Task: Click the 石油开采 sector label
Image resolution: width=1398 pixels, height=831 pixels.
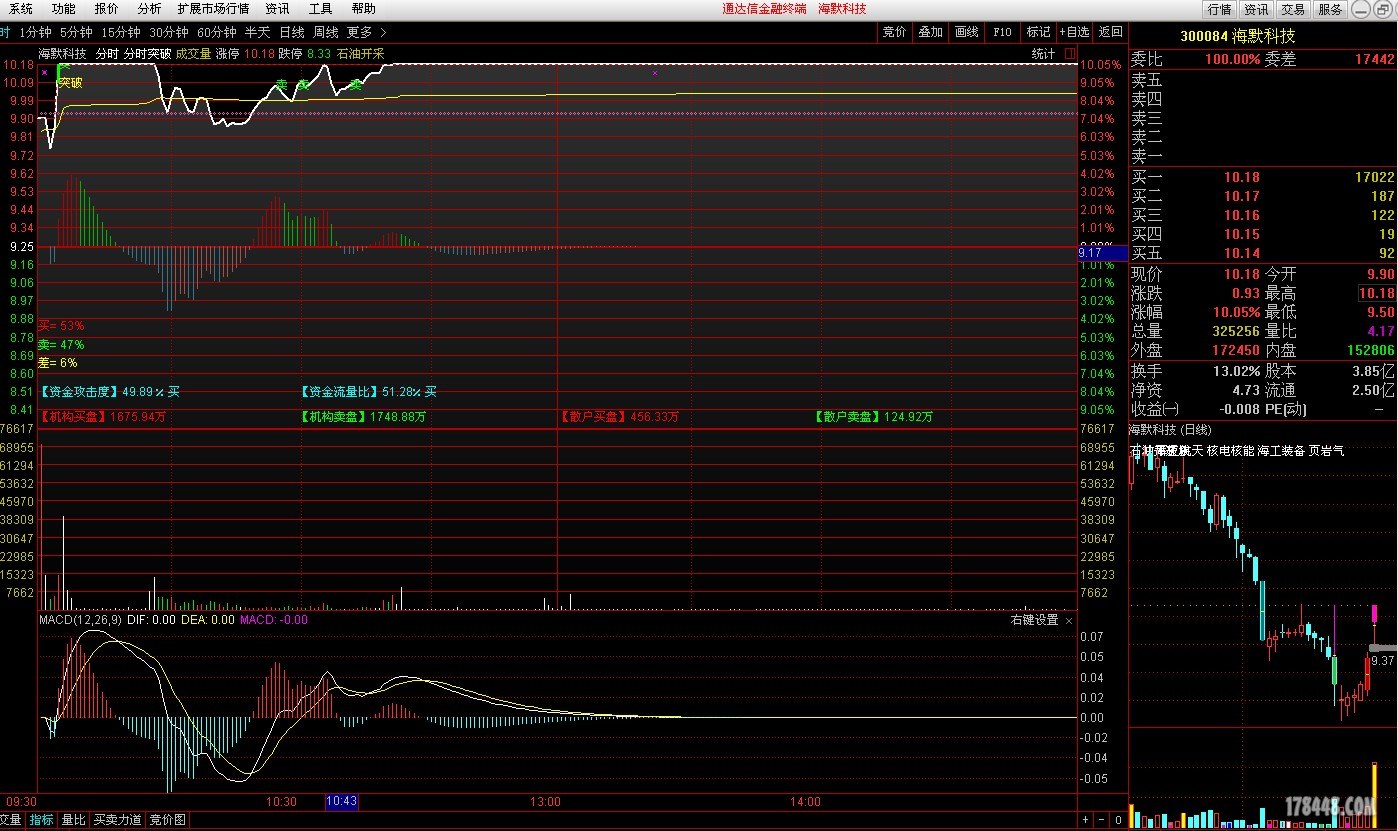Action: [361, 54]
